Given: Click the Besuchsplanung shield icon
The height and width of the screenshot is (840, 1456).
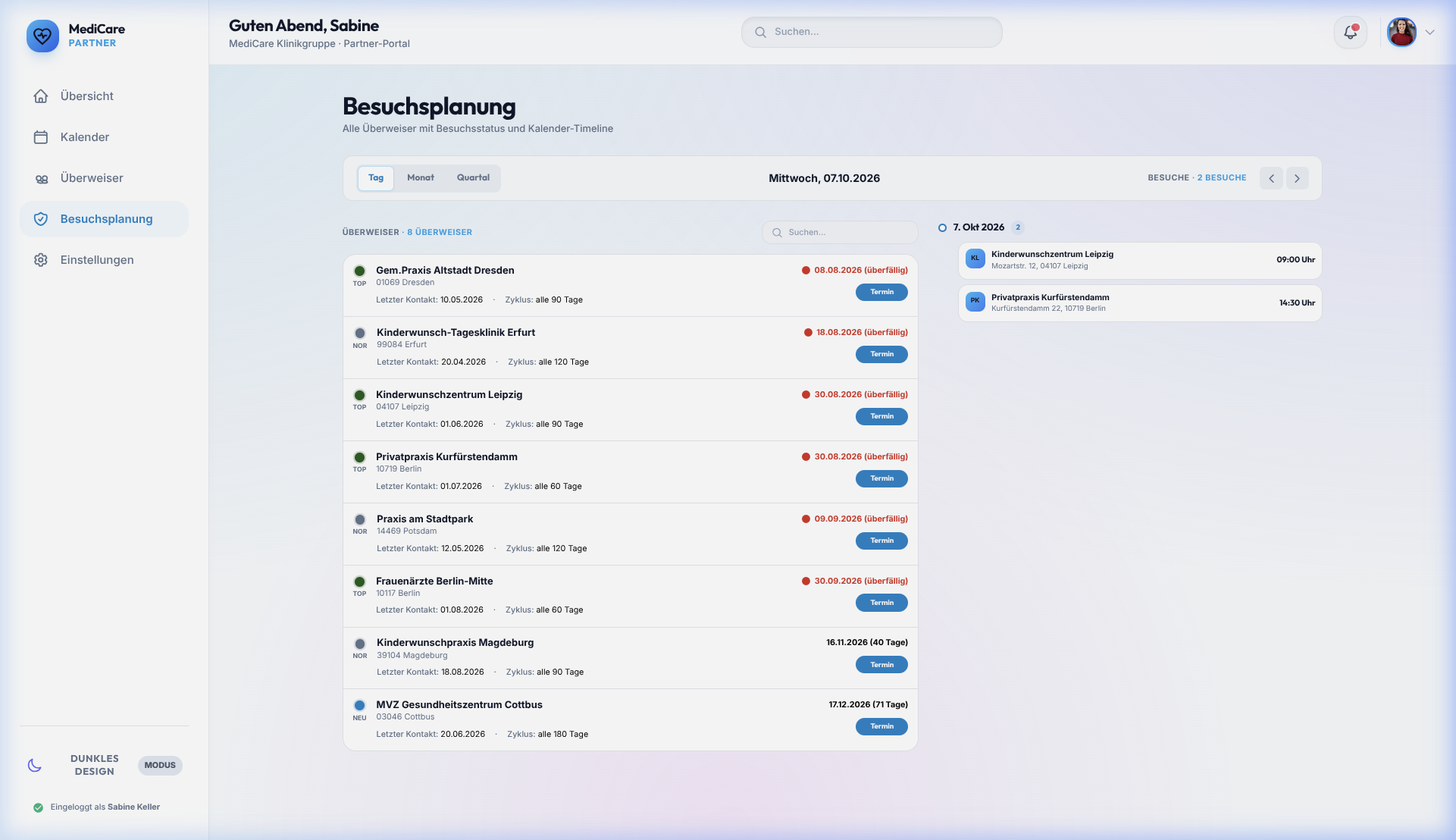Looking at the screenshot, I should pos(41,219).
